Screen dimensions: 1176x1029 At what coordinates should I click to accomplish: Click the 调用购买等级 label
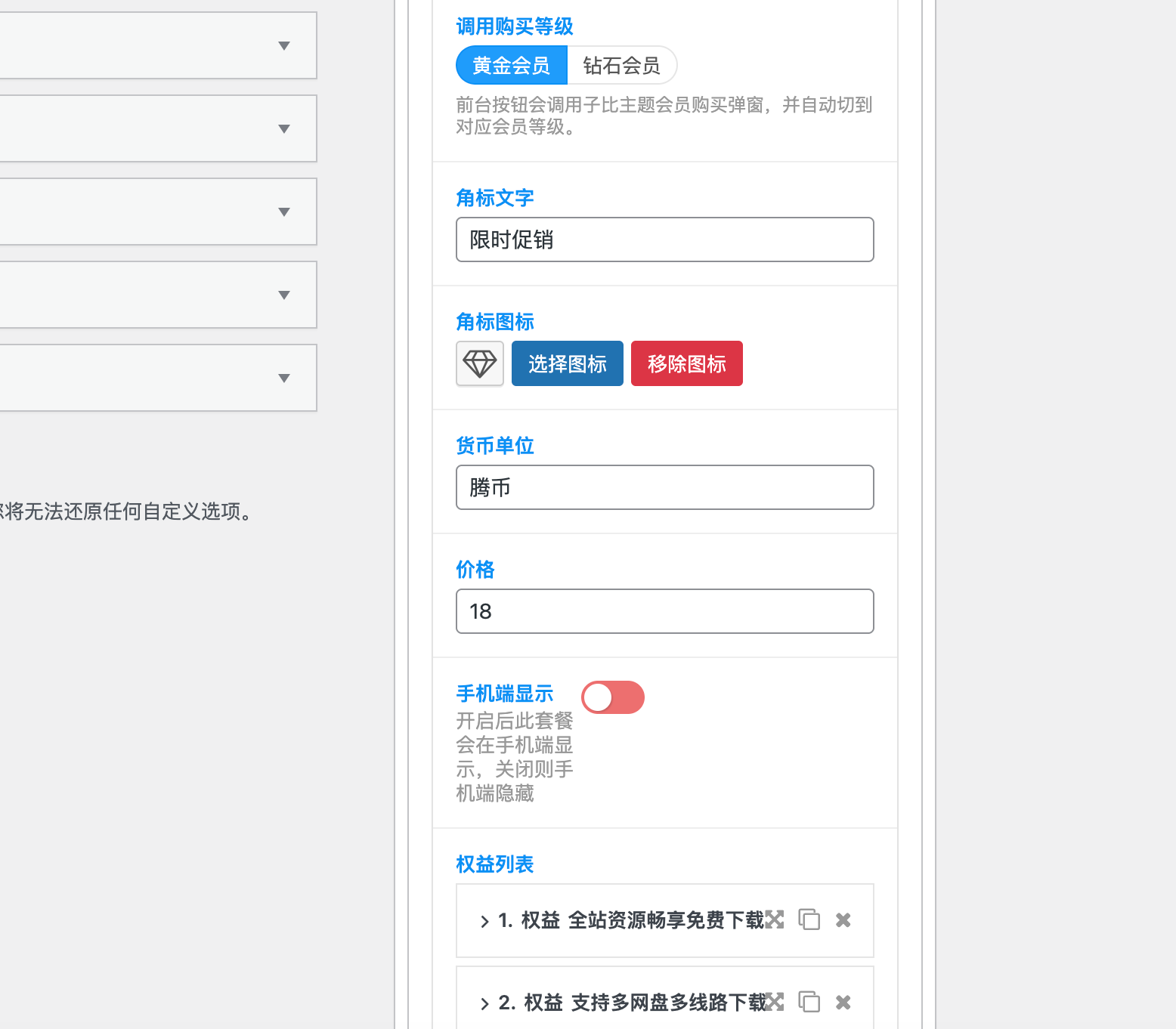pyautogui.click(x=515, y=26)
